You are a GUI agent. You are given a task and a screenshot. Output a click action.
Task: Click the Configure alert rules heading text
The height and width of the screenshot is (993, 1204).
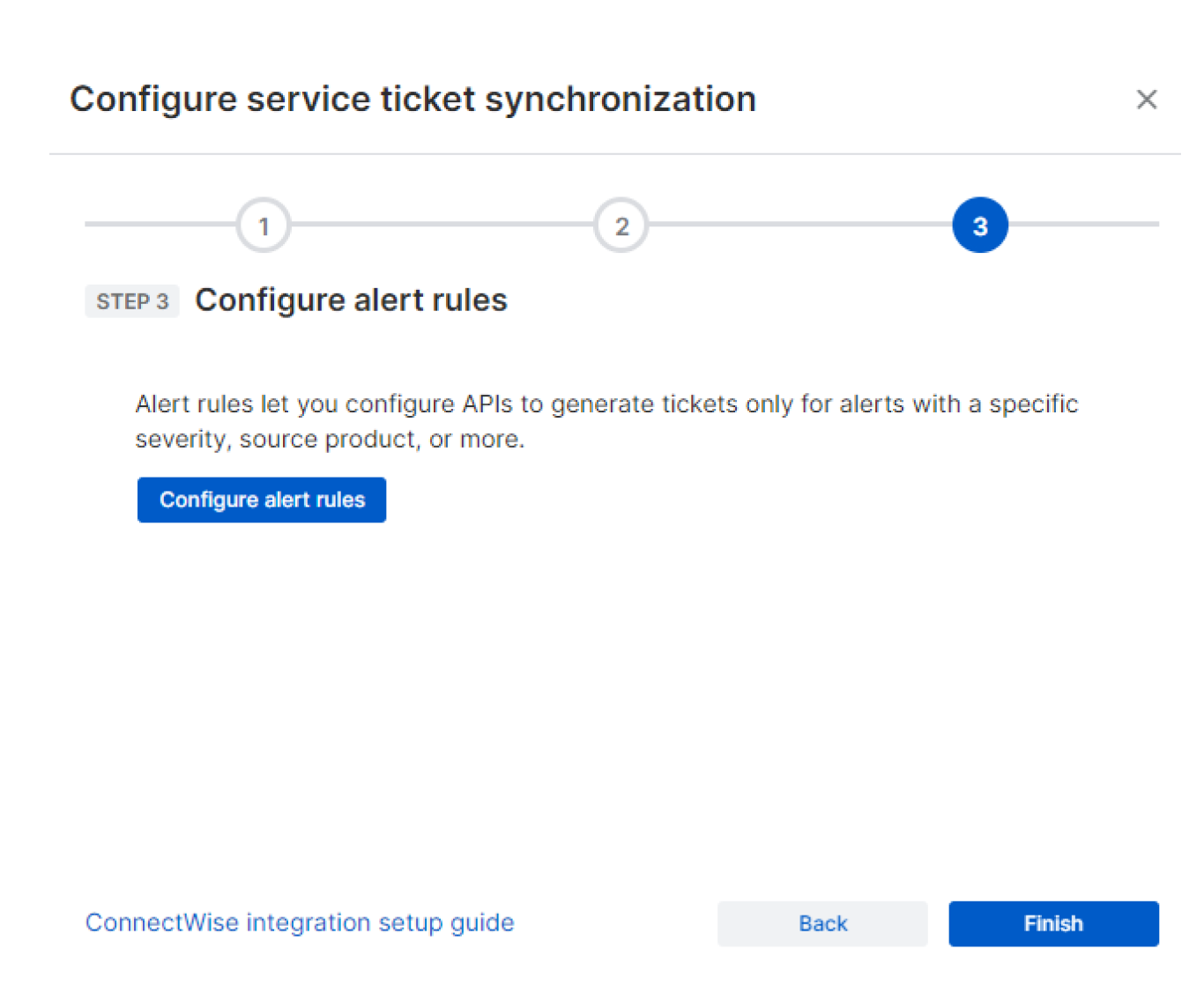(x=351, y=300)
